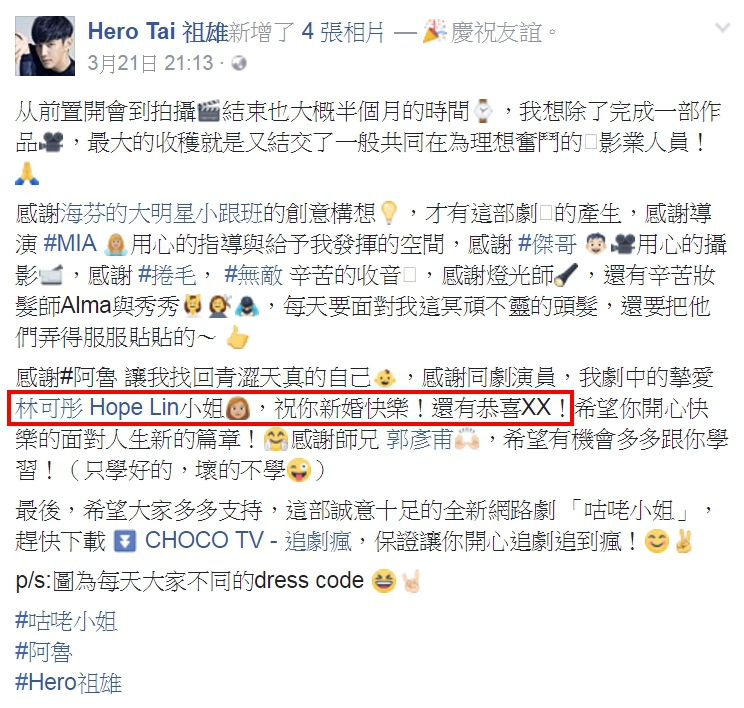Click the Hero Tai profile picture
744x708 pixels.
pos(45,46)
